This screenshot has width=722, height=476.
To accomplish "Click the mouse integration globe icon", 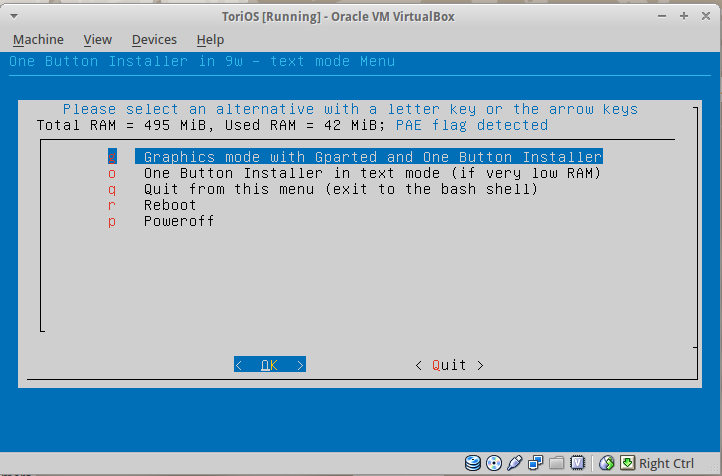I will click(x=606, y=463).
